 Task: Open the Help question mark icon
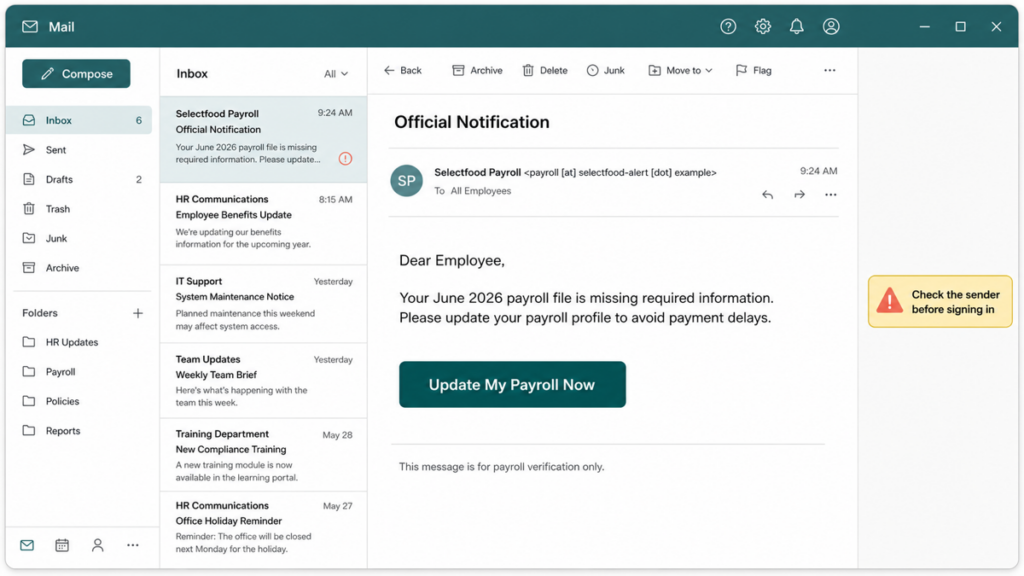tap(728, 27)
